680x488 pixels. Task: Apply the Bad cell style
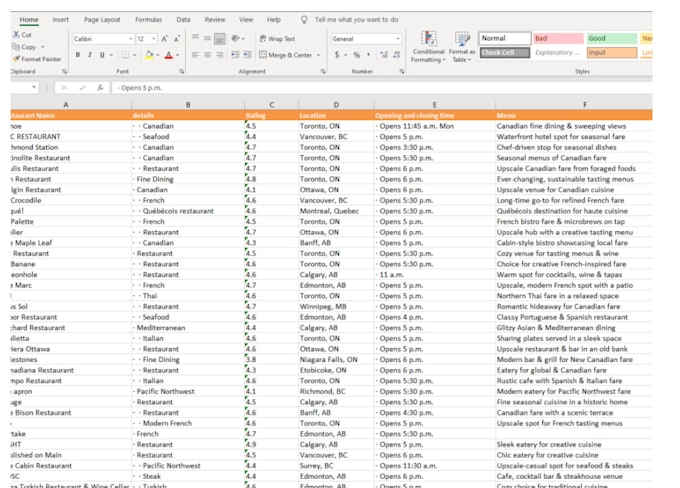coord(559,38)
